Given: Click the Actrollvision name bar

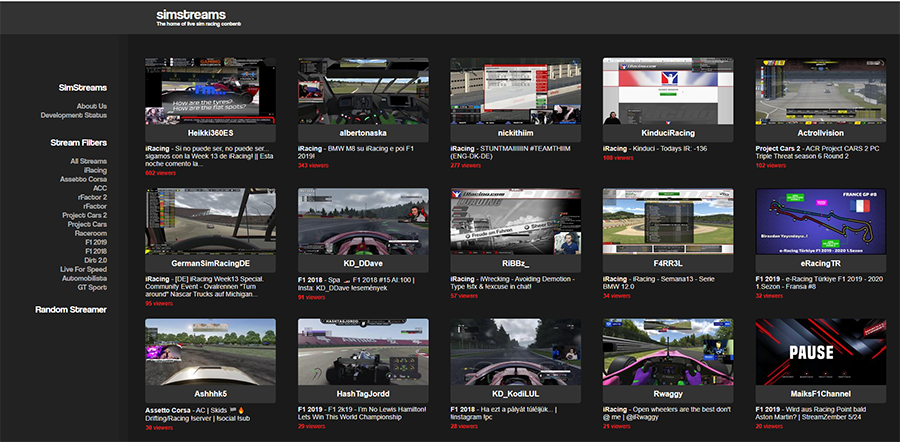Looking at the screenshot, I should click(821, 133).
